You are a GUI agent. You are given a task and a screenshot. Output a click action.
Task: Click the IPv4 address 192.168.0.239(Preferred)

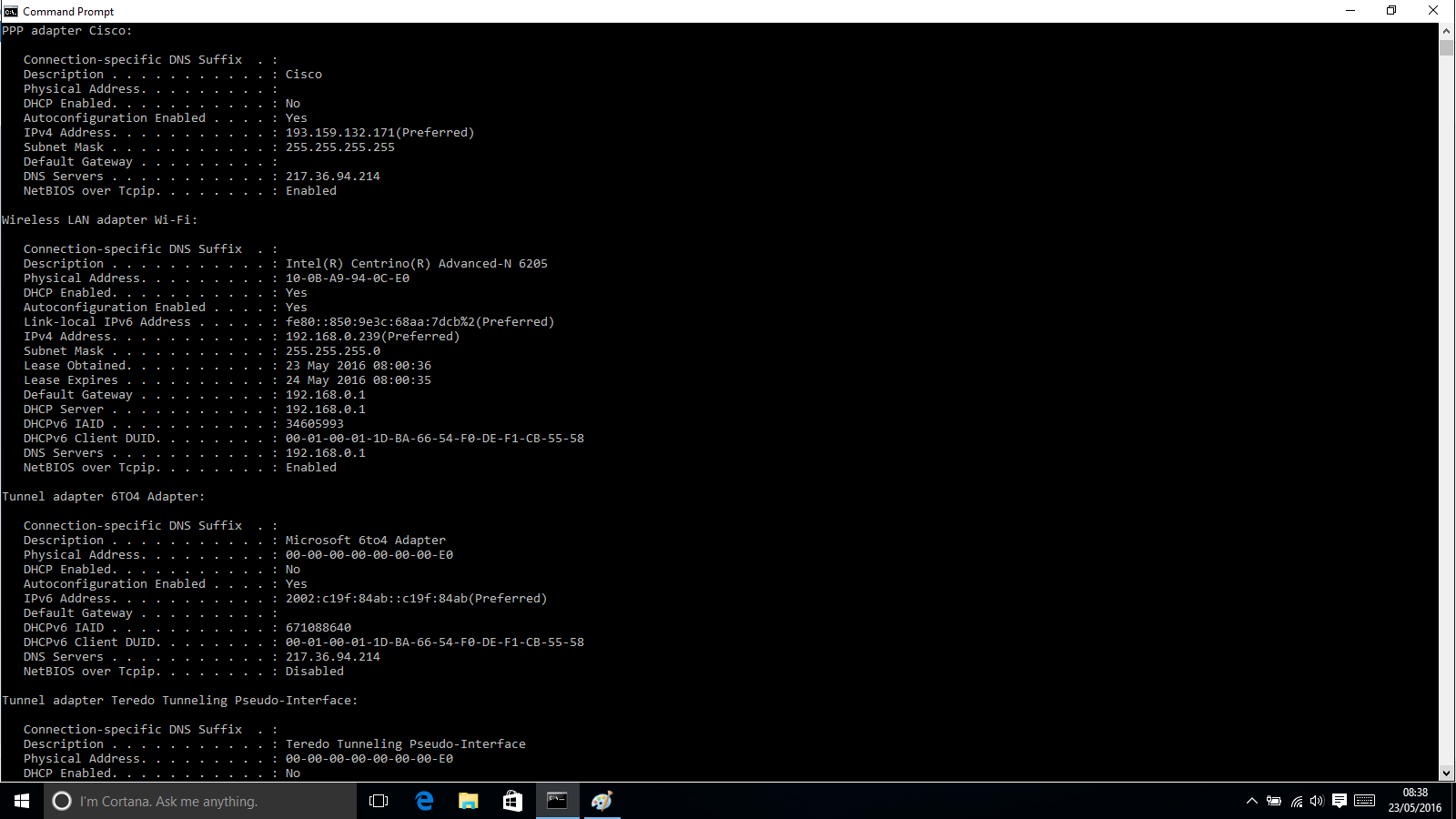373,337
